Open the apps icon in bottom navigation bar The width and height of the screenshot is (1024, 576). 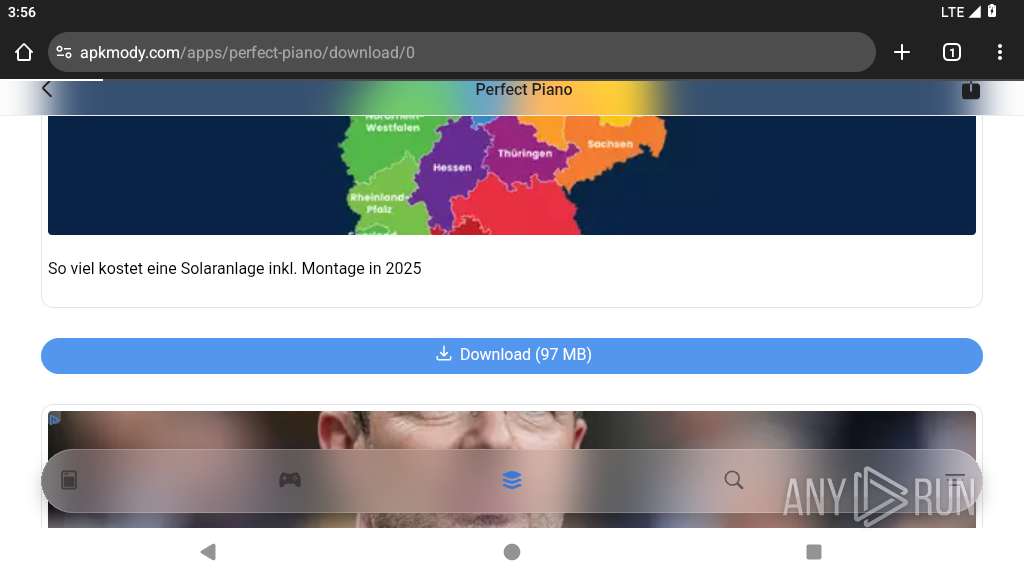[x=69, y=480]
